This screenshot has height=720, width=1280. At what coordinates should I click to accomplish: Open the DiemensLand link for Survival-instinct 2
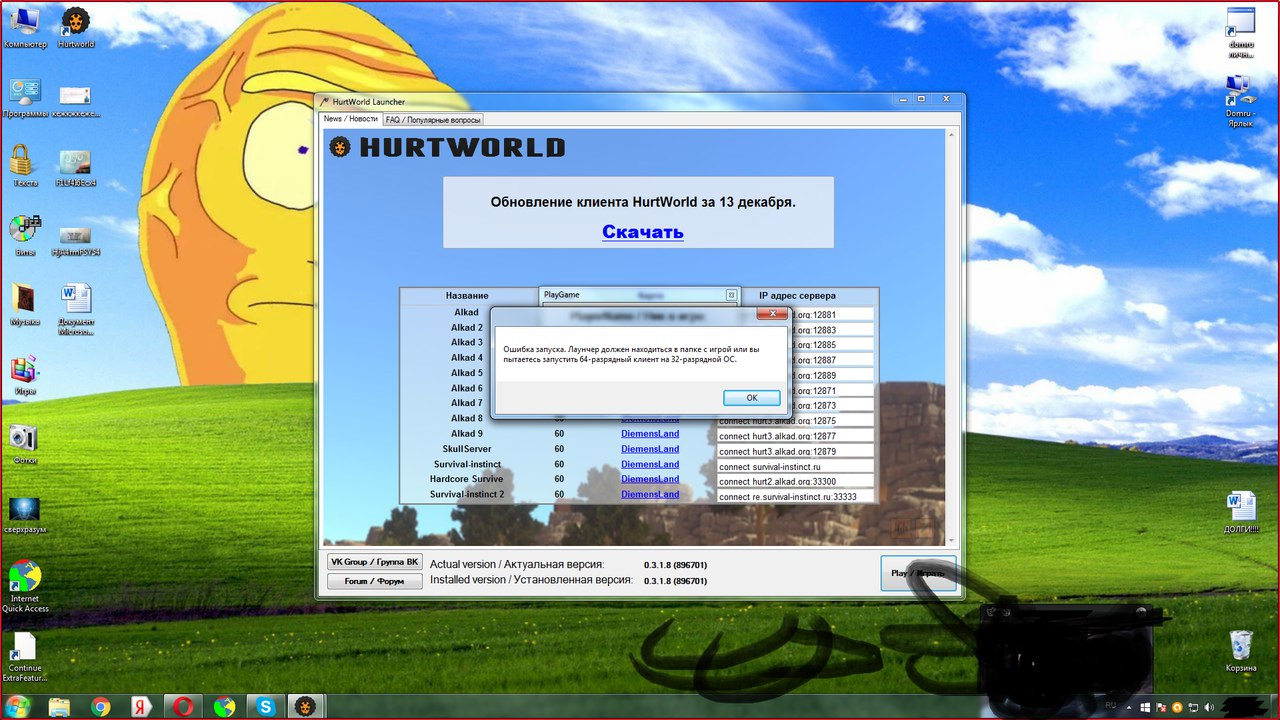650,494
